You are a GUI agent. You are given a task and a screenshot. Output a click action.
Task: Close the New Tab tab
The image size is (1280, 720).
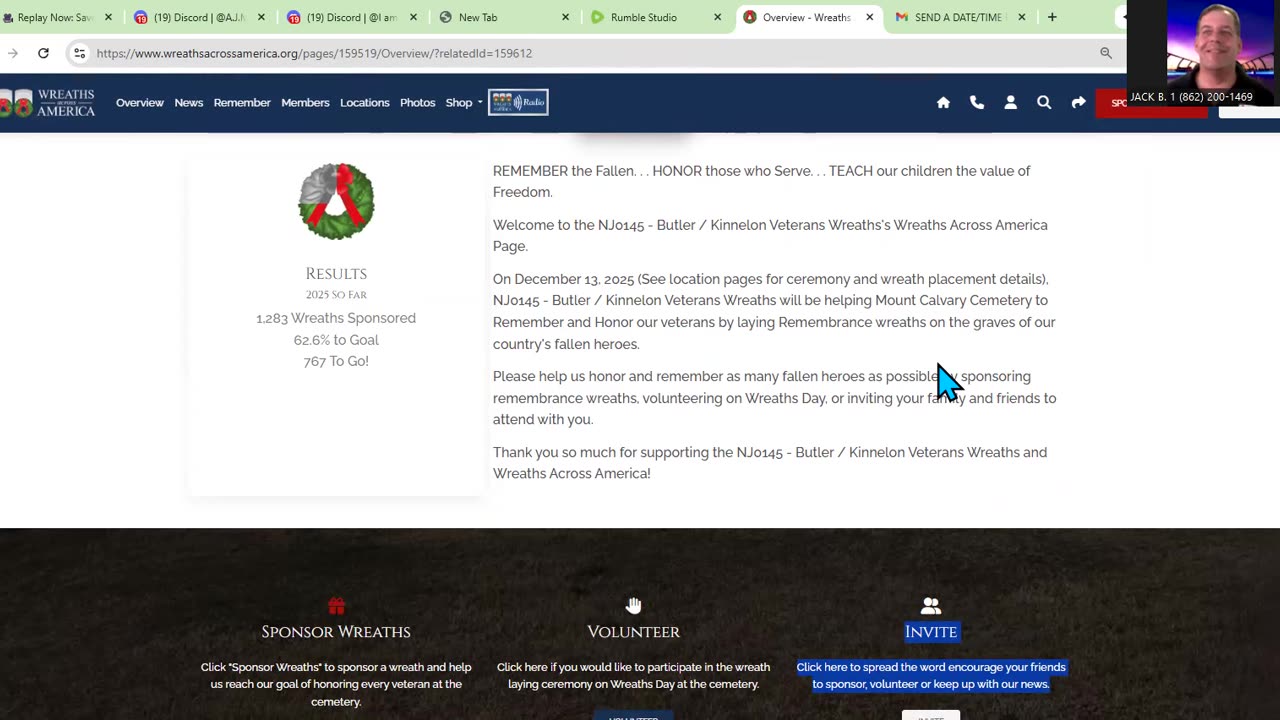(x=565, y=17)
